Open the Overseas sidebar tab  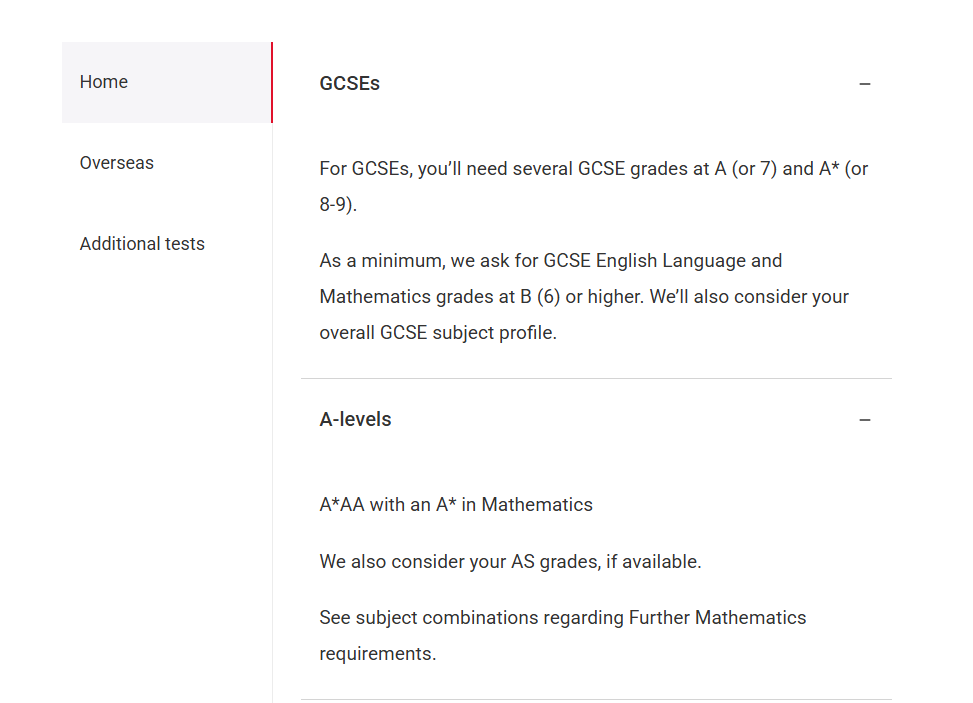click(x=166, y=163)
